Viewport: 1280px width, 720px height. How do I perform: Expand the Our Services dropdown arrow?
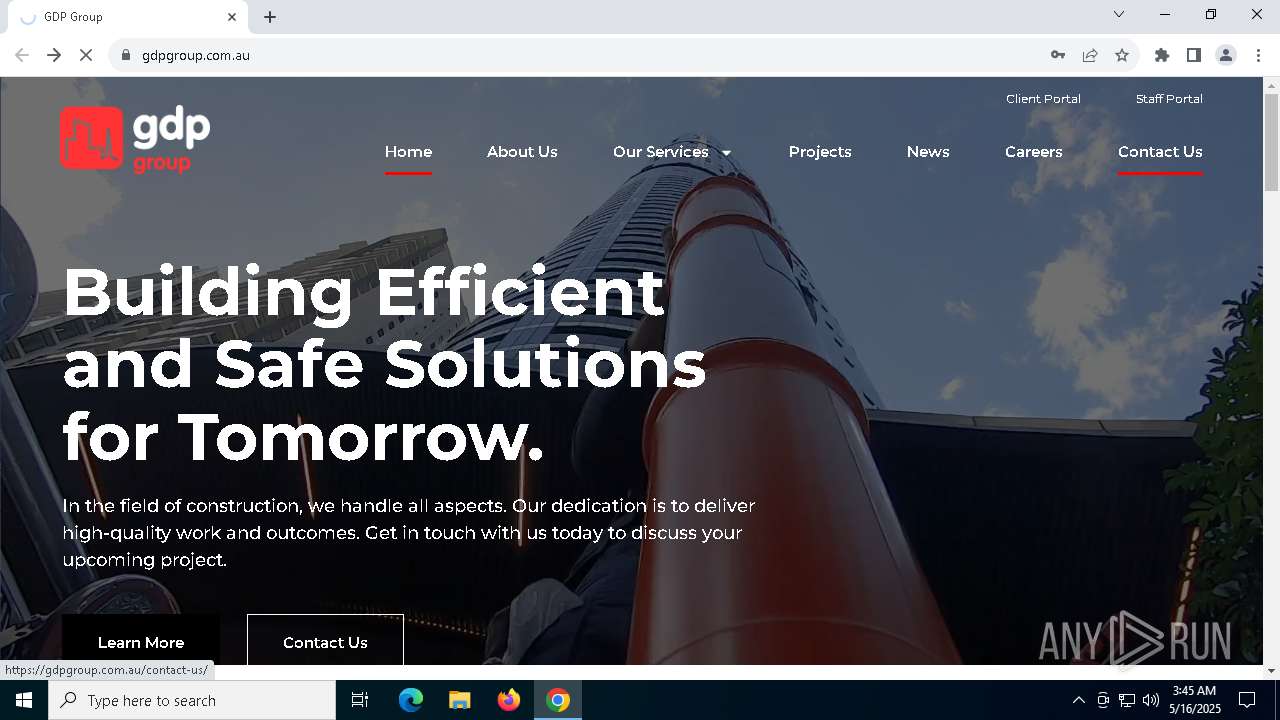point(727,153)
